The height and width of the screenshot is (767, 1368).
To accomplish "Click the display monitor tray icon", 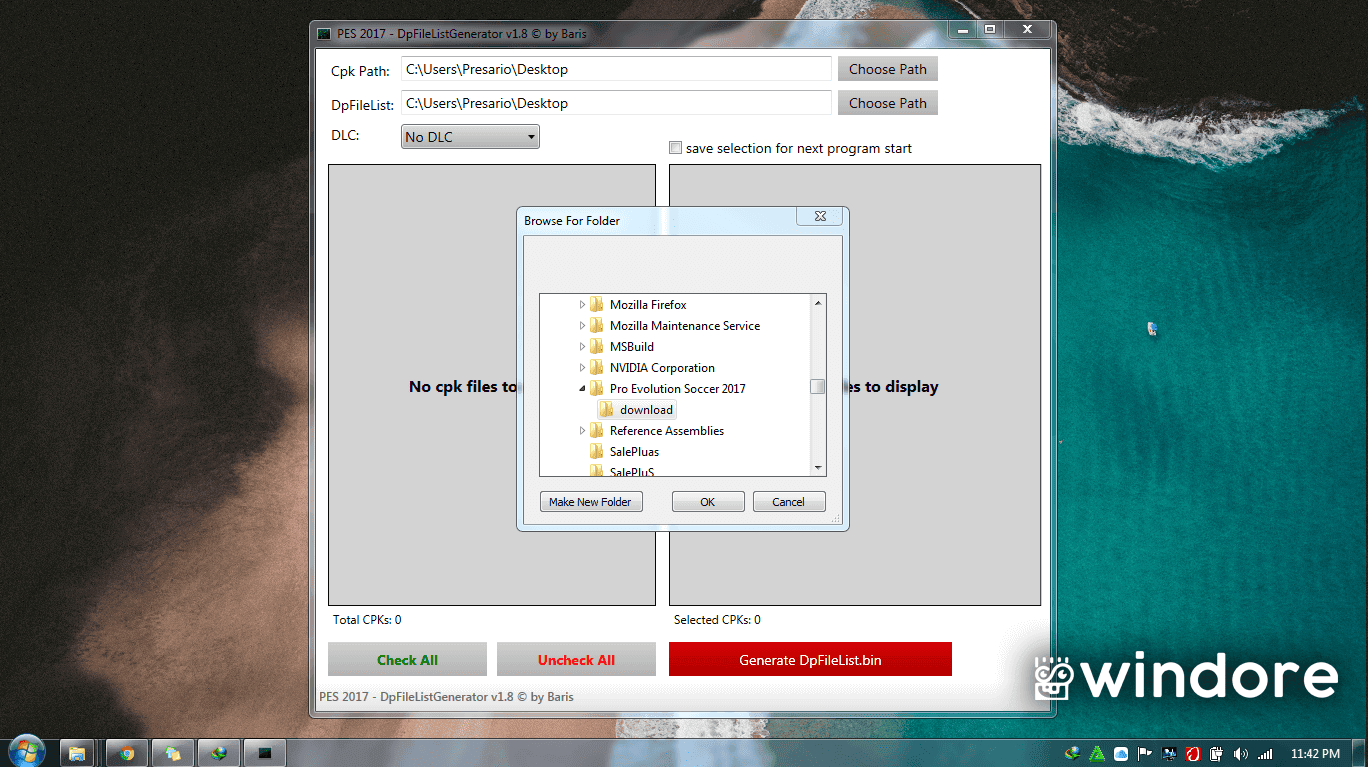I will pyautogui.click(x=1169, y=753).
